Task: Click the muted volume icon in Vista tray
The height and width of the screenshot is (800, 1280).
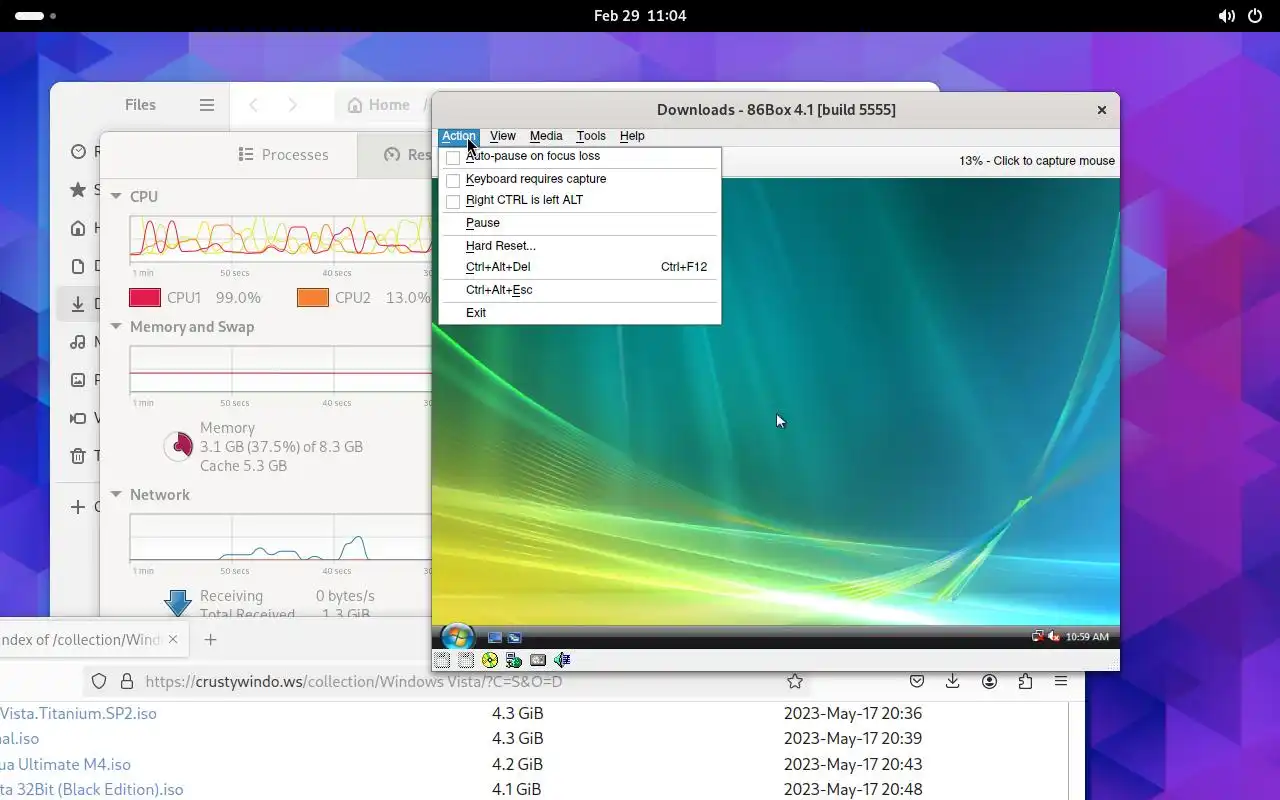Action: (x=1053, y=636)
